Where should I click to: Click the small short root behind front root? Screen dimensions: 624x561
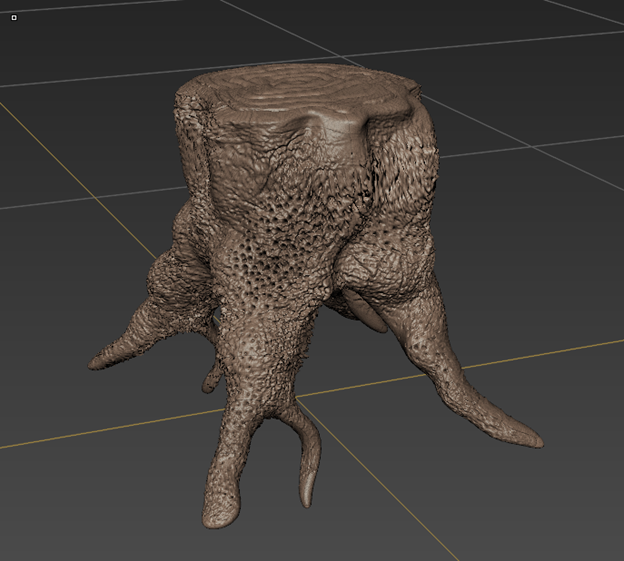click(211, 379)
